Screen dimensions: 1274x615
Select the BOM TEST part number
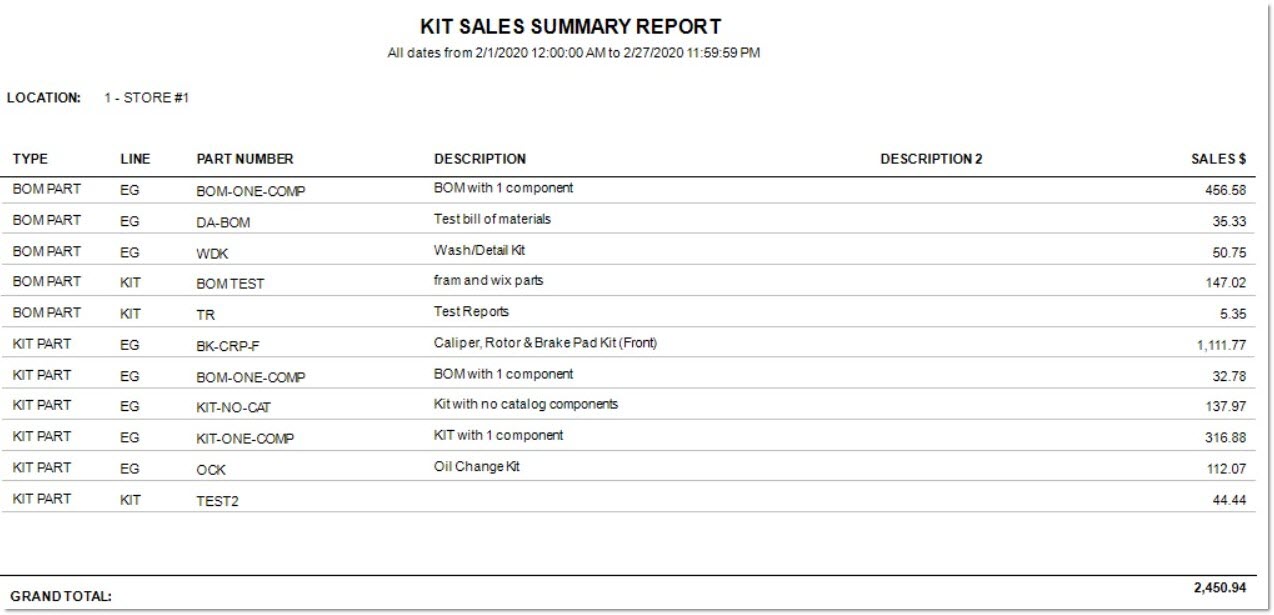(230, 284)
